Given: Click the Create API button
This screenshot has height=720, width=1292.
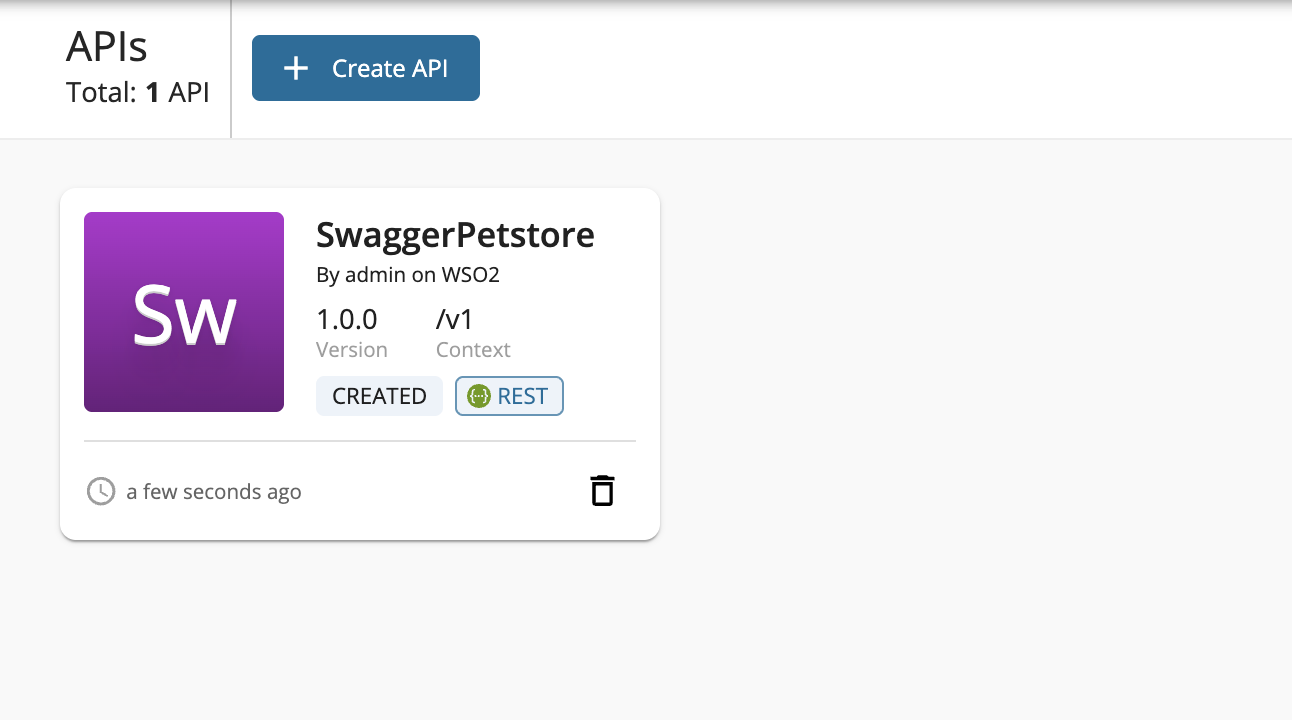Looking at the screenshot, I should pyautogui.click(x=366, y=68).
